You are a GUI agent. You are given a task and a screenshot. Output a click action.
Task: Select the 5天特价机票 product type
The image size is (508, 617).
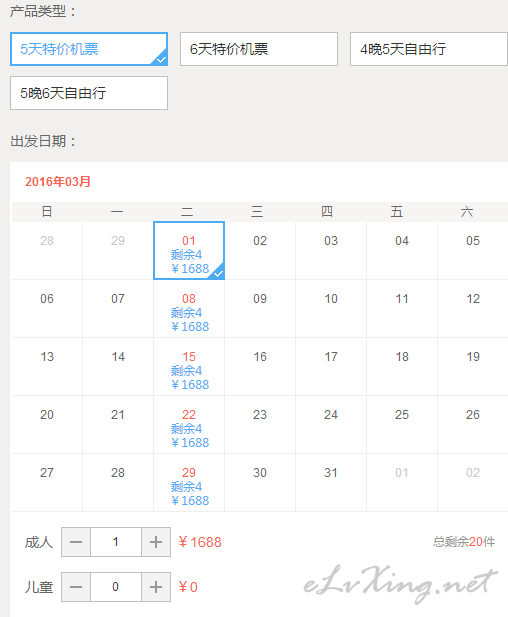pos(89,49)
